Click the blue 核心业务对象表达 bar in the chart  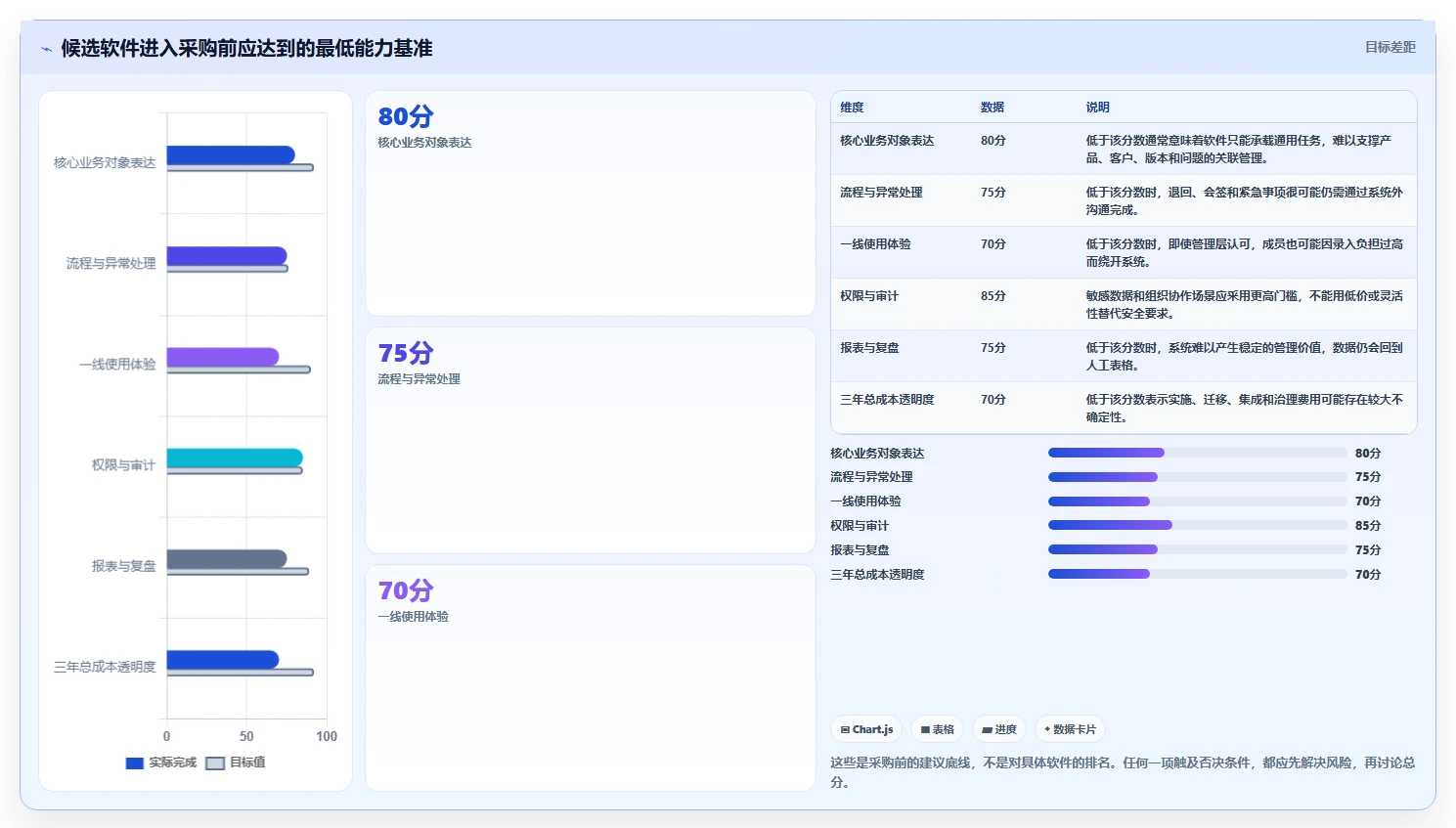231,154
